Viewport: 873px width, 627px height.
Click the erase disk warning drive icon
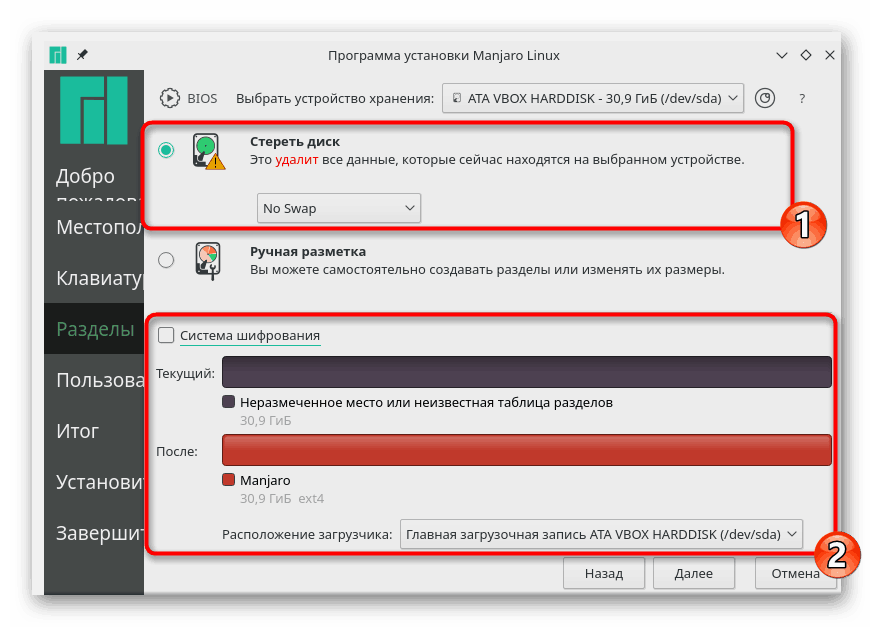click(x=209, y=151)
